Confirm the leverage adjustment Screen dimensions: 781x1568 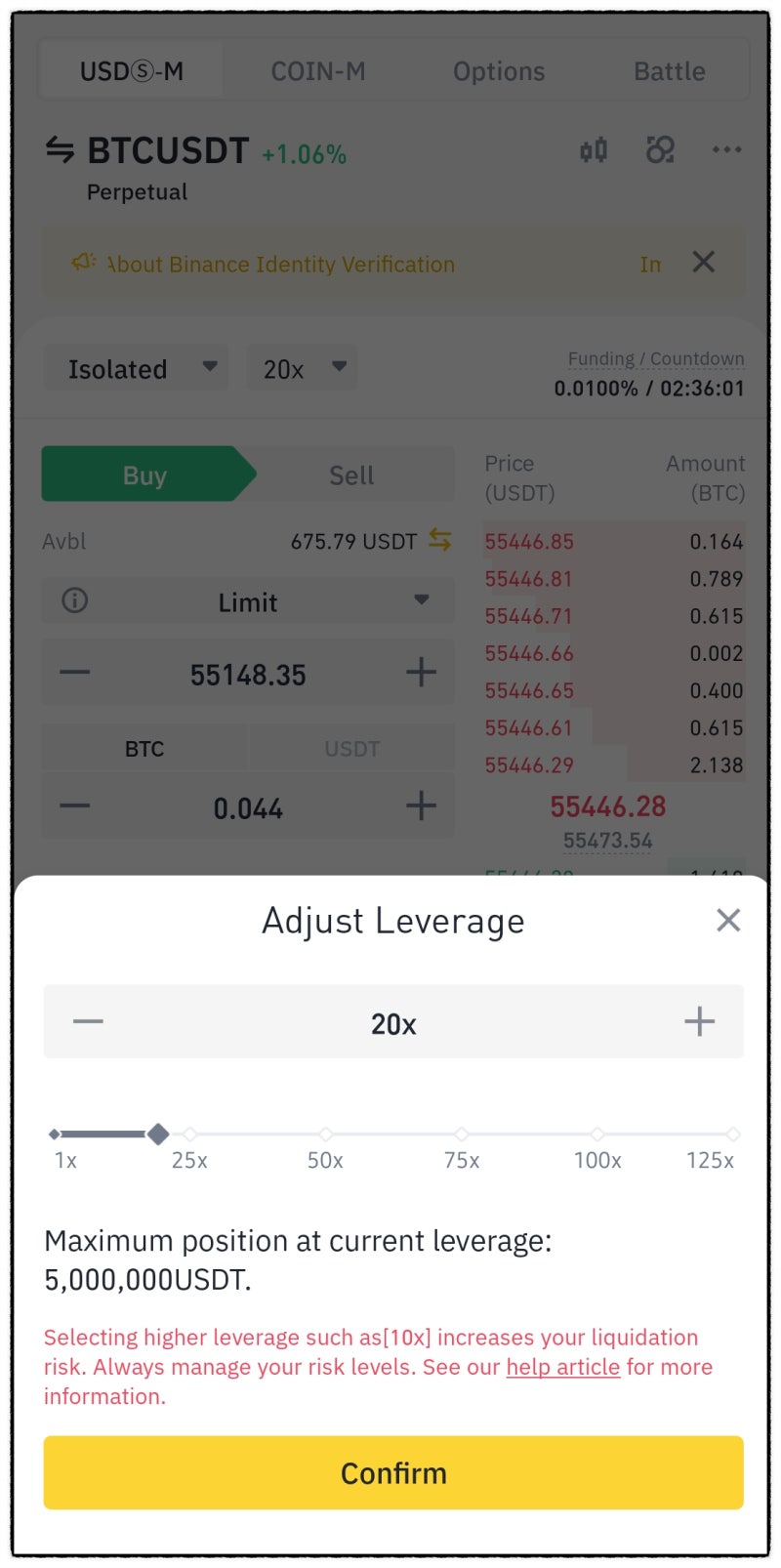(x=393, y=1472)
